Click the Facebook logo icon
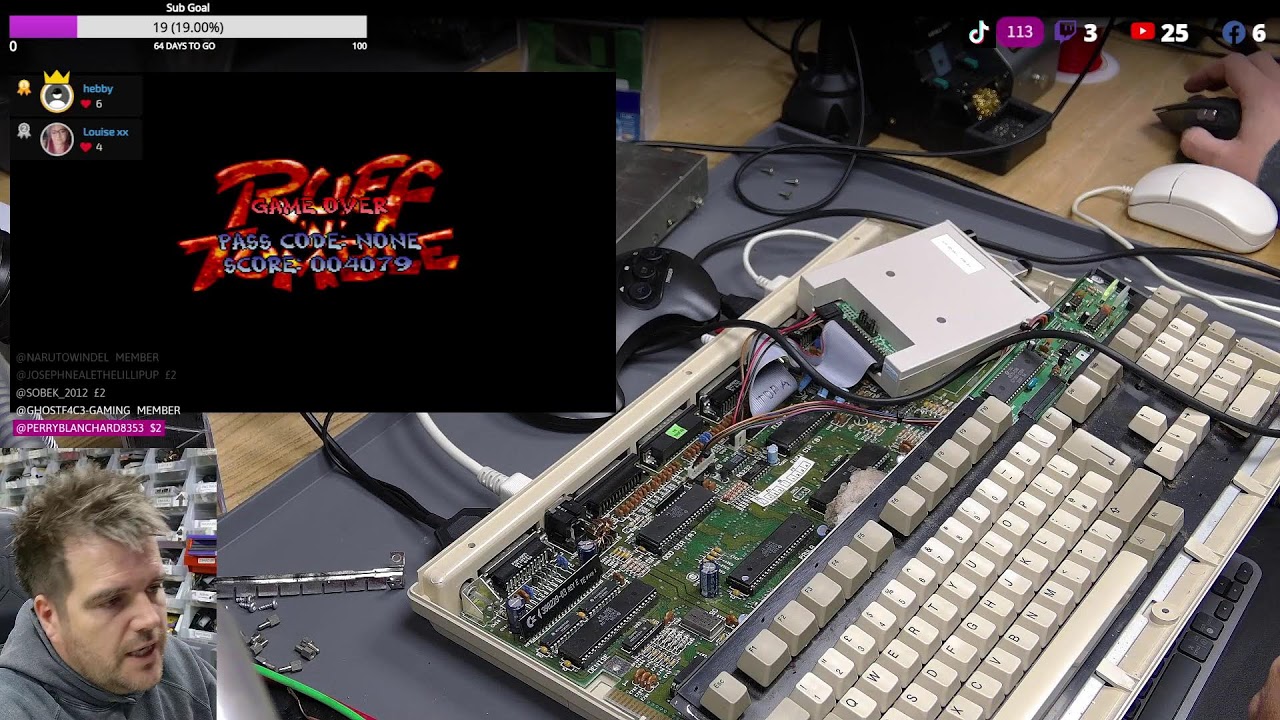The width and height of the screenshot is (1280, 720). click(x=1234, y=33)
